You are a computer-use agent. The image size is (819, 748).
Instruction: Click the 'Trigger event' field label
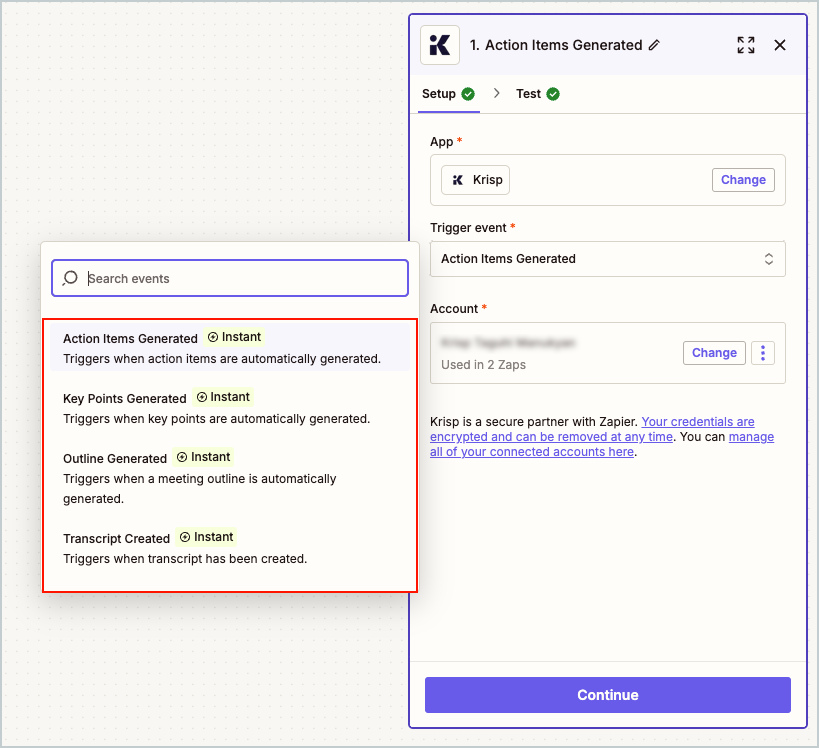(x=468, y=228)
